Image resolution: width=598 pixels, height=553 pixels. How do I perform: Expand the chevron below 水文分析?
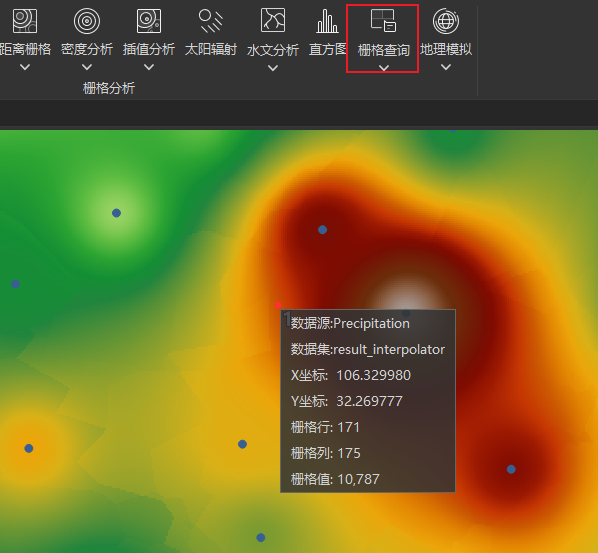(273, 68)
